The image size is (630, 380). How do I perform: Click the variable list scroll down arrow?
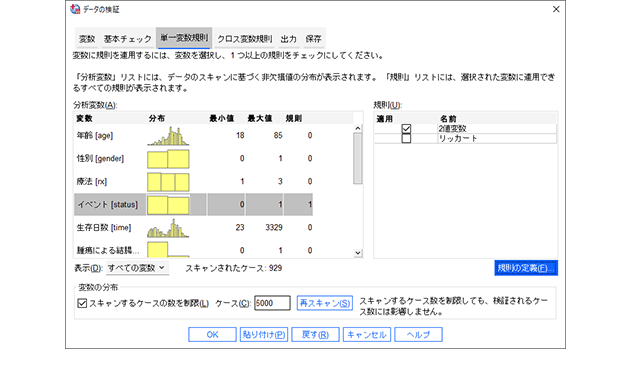click(x=358, y=253)
